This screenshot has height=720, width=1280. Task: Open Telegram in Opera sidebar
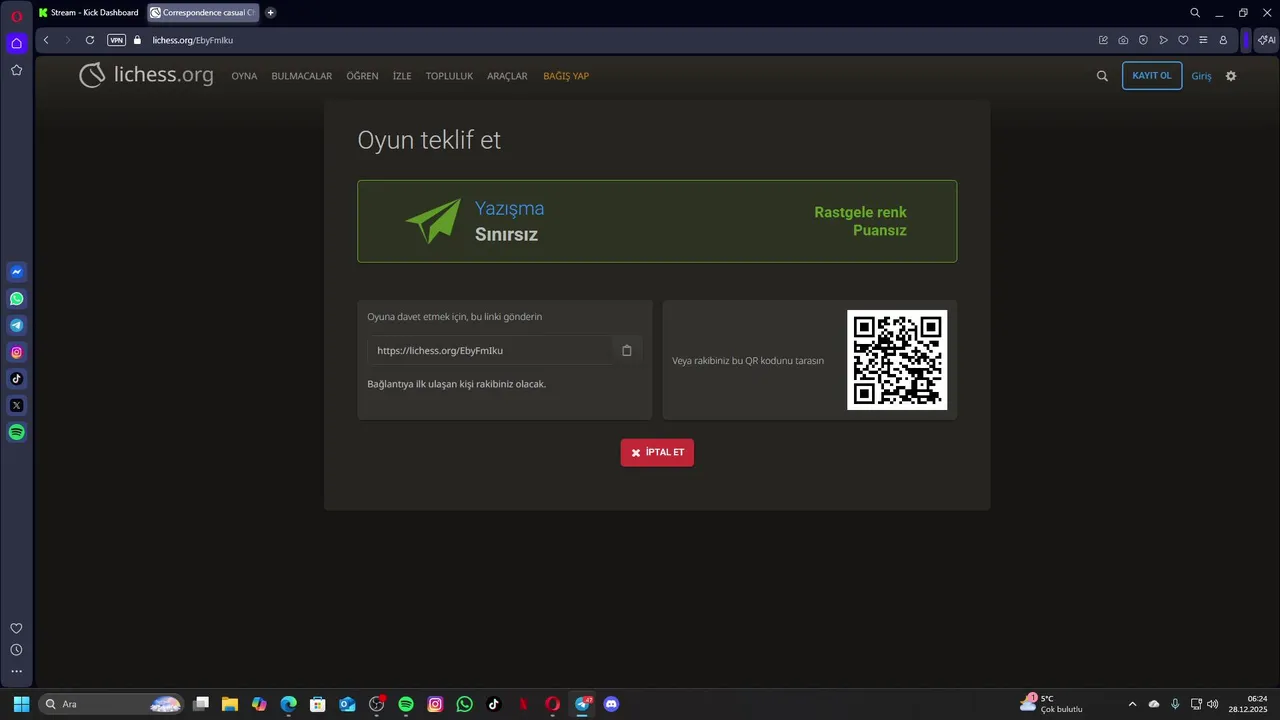17,325
